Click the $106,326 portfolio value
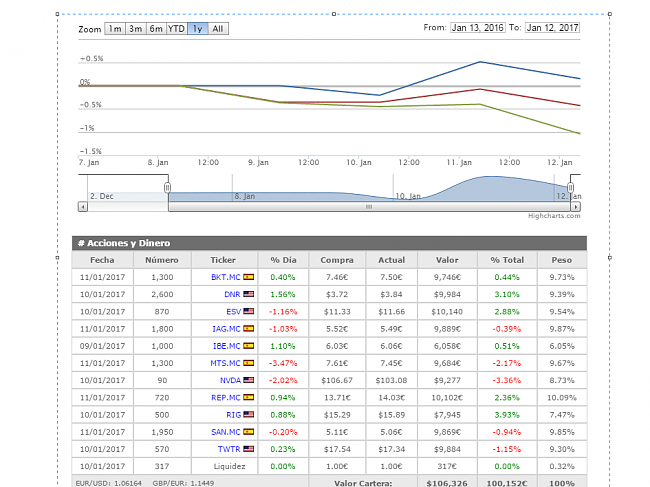 pyautogui.click(x=447, y=483)
